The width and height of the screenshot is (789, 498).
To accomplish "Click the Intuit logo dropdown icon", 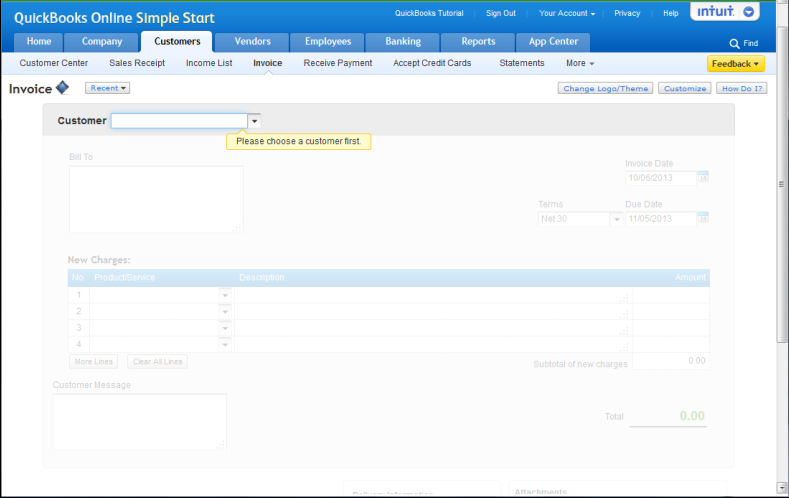I will [749, 12].
